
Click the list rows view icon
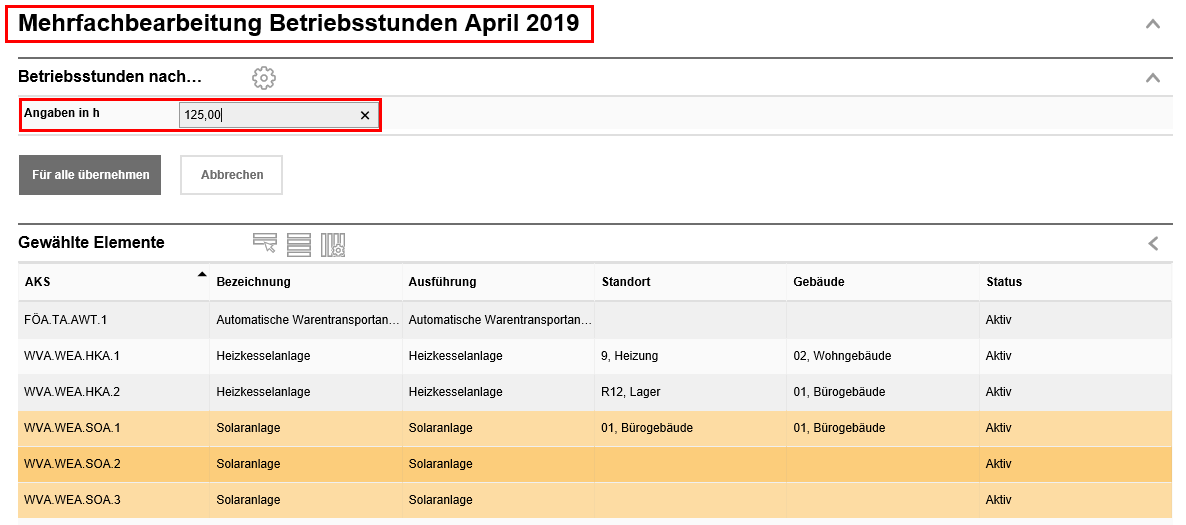(x=299, y=244)
